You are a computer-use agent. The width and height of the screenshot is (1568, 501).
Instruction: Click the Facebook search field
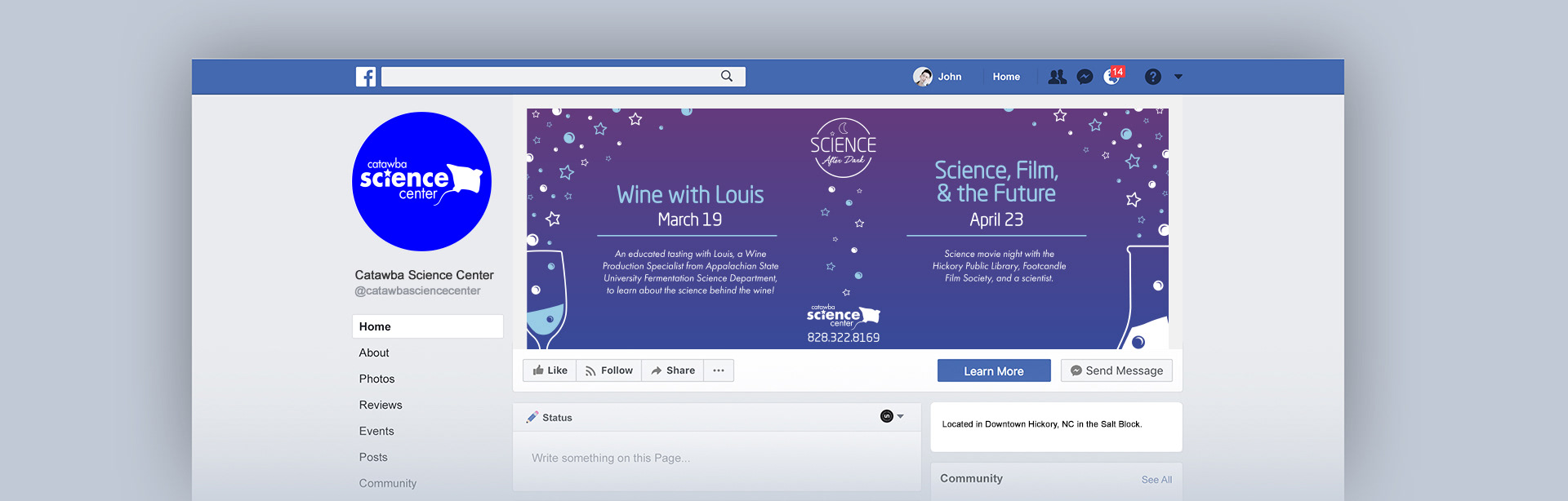click(563, 77)
